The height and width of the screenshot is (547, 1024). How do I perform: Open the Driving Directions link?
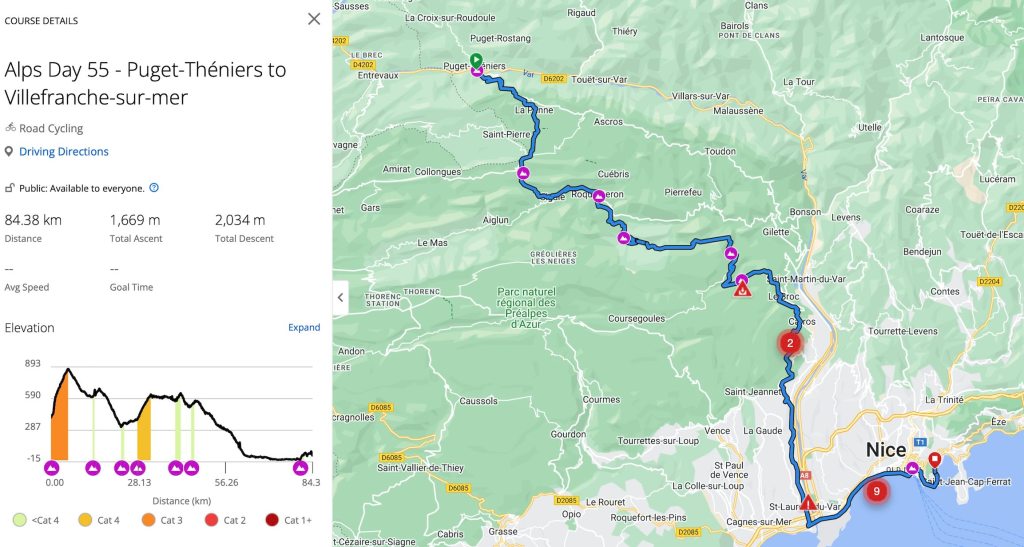pos(63,152)
